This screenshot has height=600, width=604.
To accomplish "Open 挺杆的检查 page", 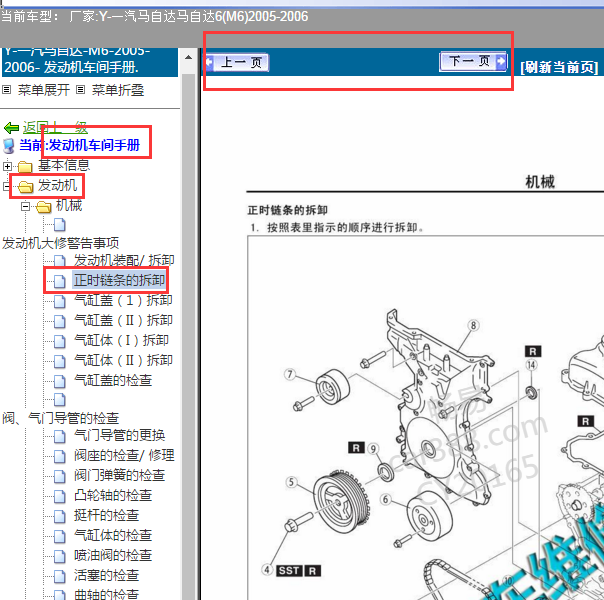I will [106, 515].
